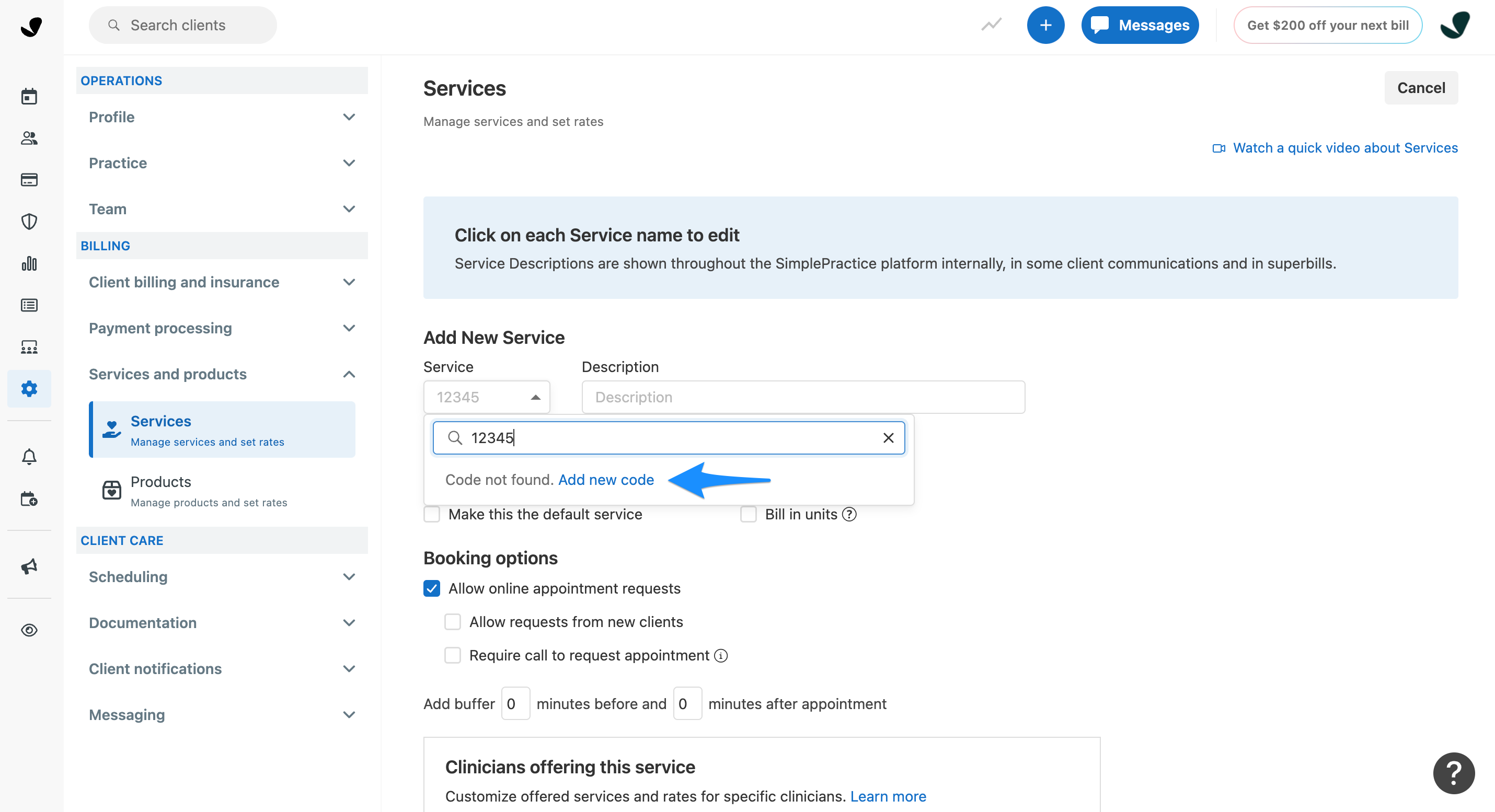This screenshot has width=1495, height=812.
Task: Click the Add new code link
Action: [605, 480]
